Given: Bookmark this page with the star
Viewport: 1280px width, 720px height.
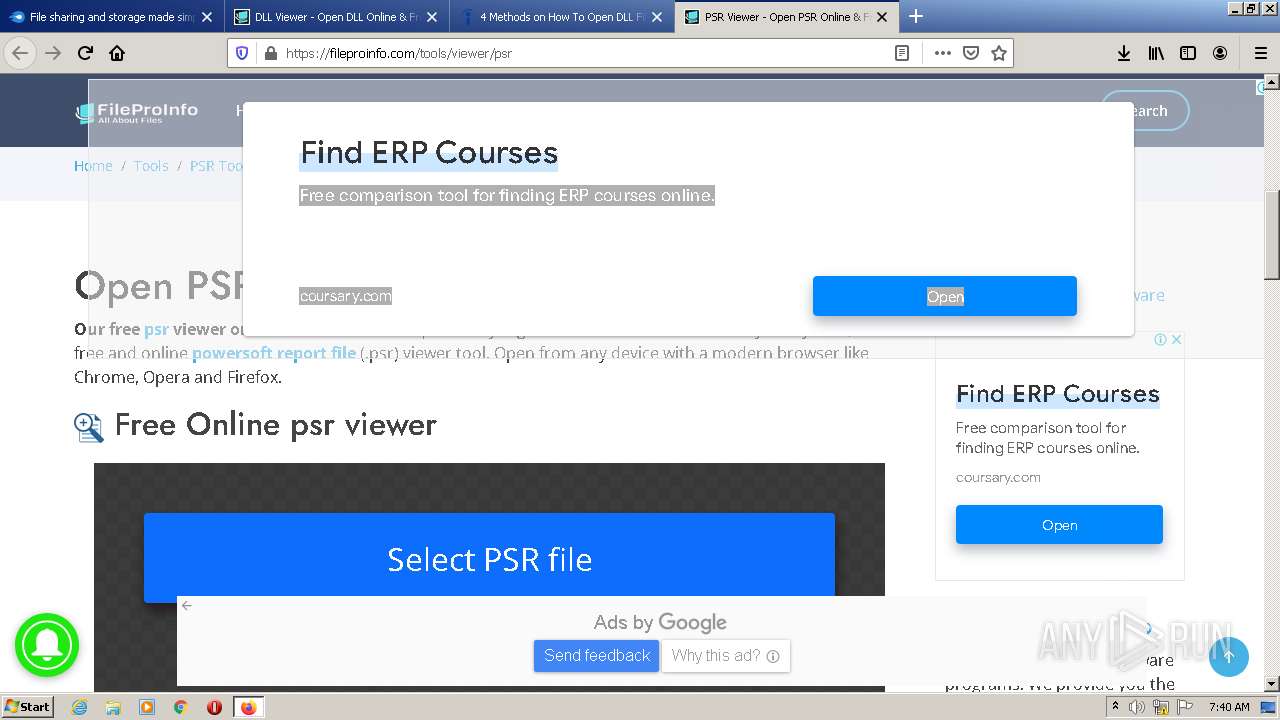Looking at the screenshot, I should 998,53.
